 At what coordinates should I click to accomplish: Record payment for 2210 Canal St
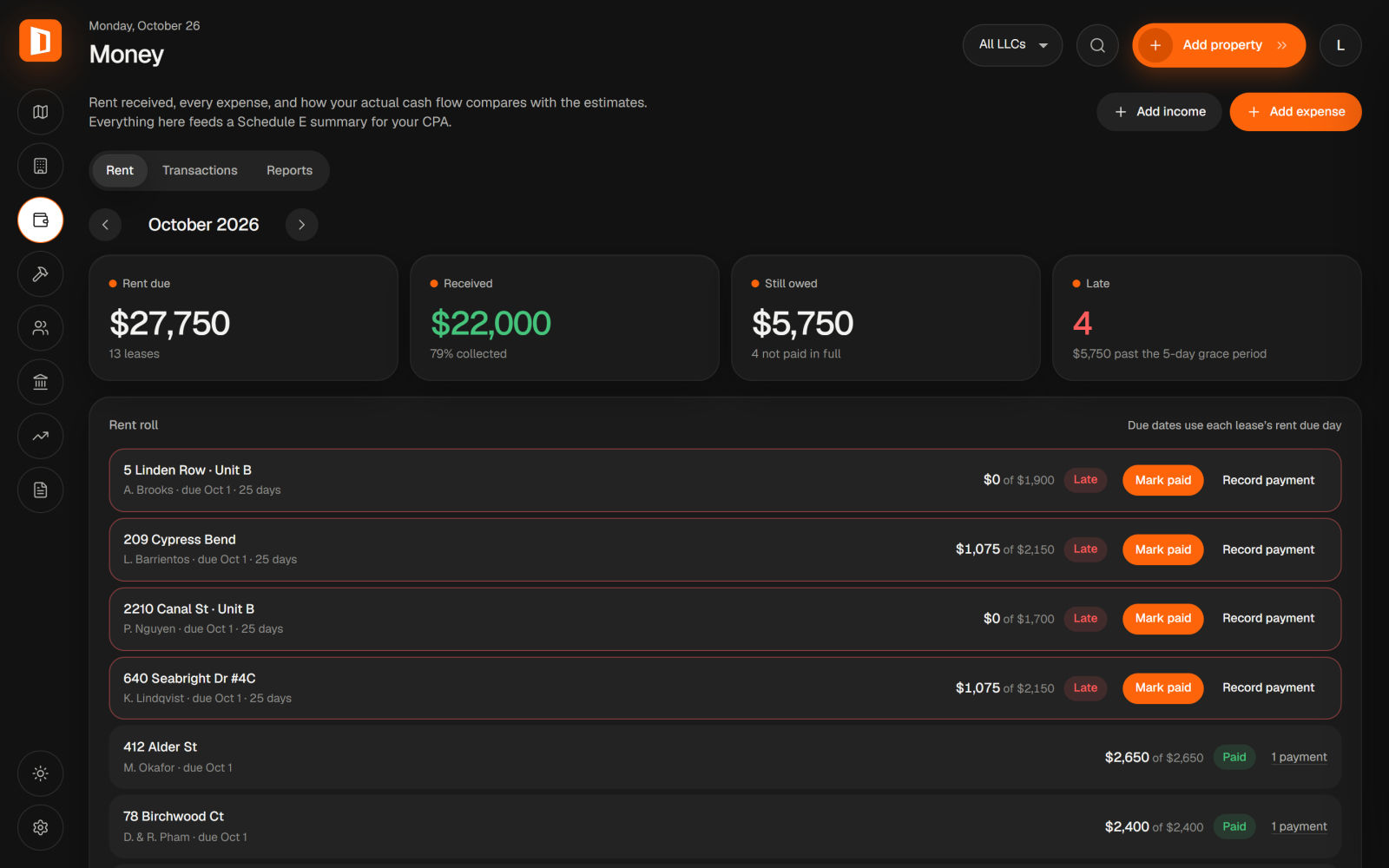pos(1268,618)
